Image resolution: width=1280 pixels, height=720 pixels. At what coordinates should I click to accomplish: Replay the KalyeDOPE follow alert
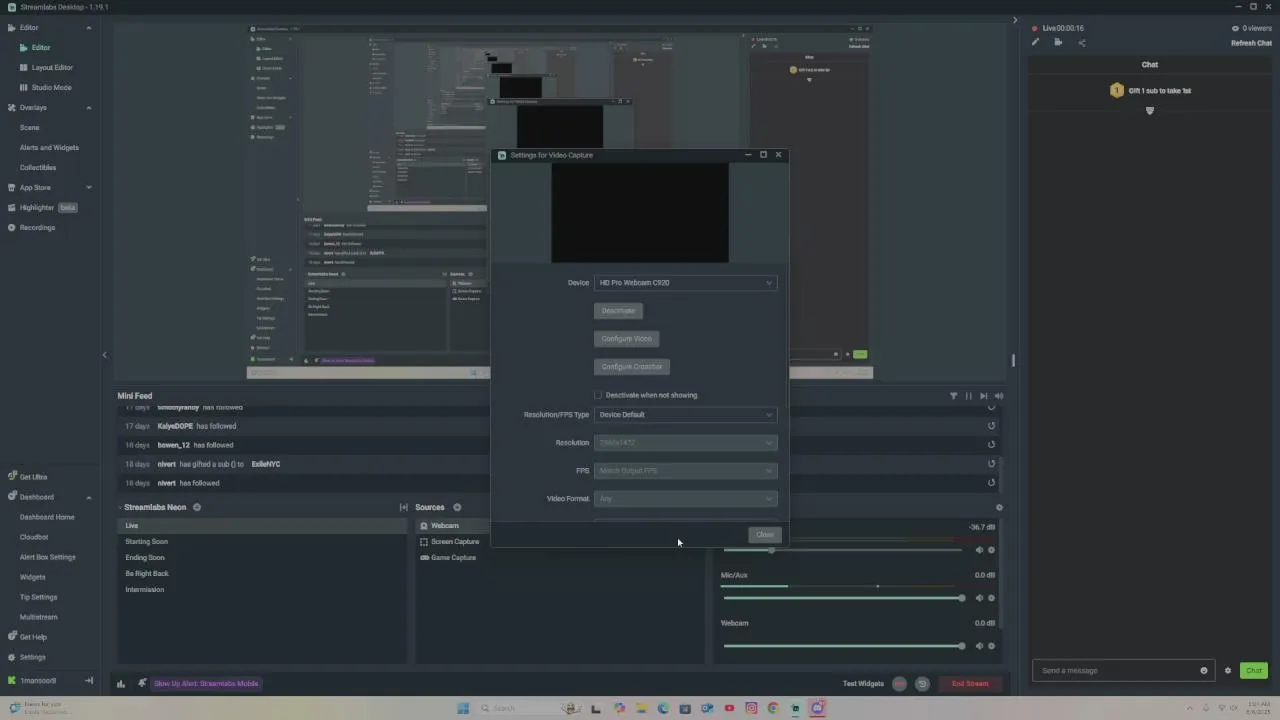[992, 426]
